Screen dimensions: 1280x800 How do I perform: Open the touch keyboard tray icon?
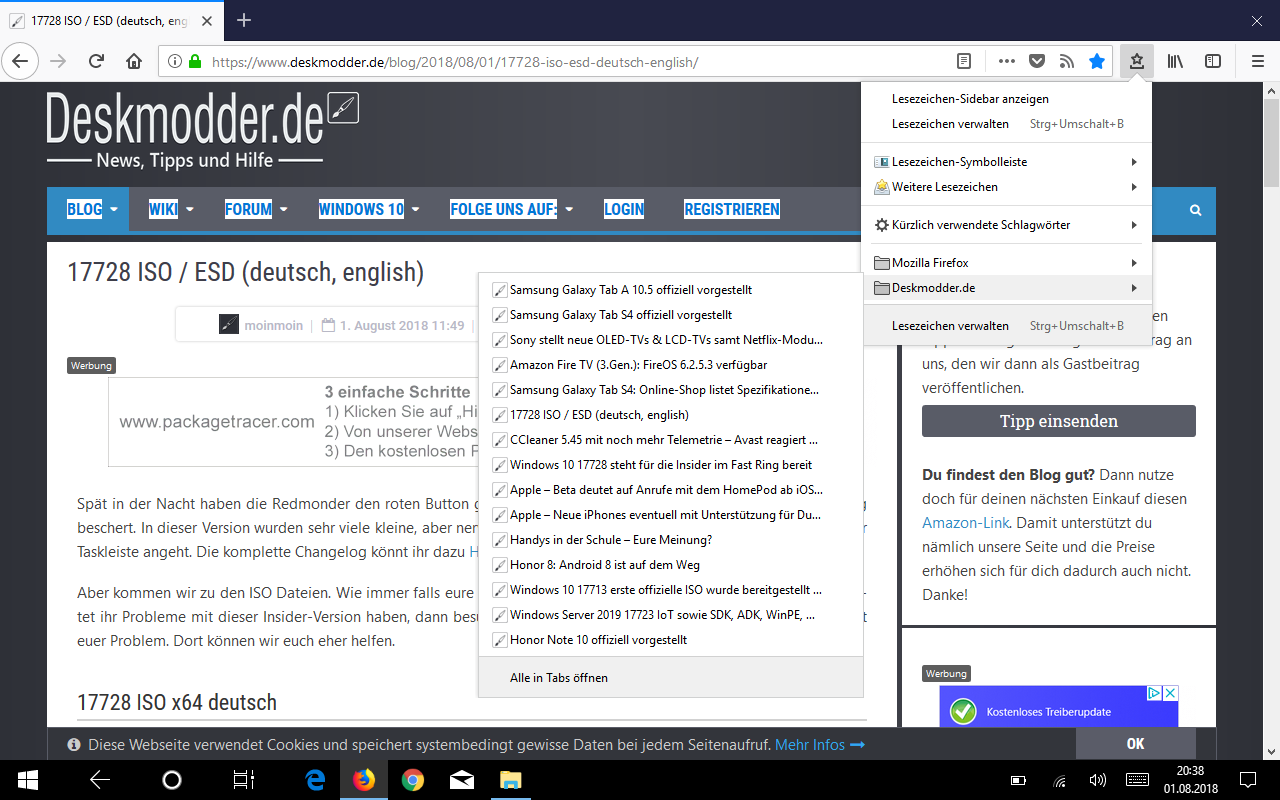tap(1137, 780)
